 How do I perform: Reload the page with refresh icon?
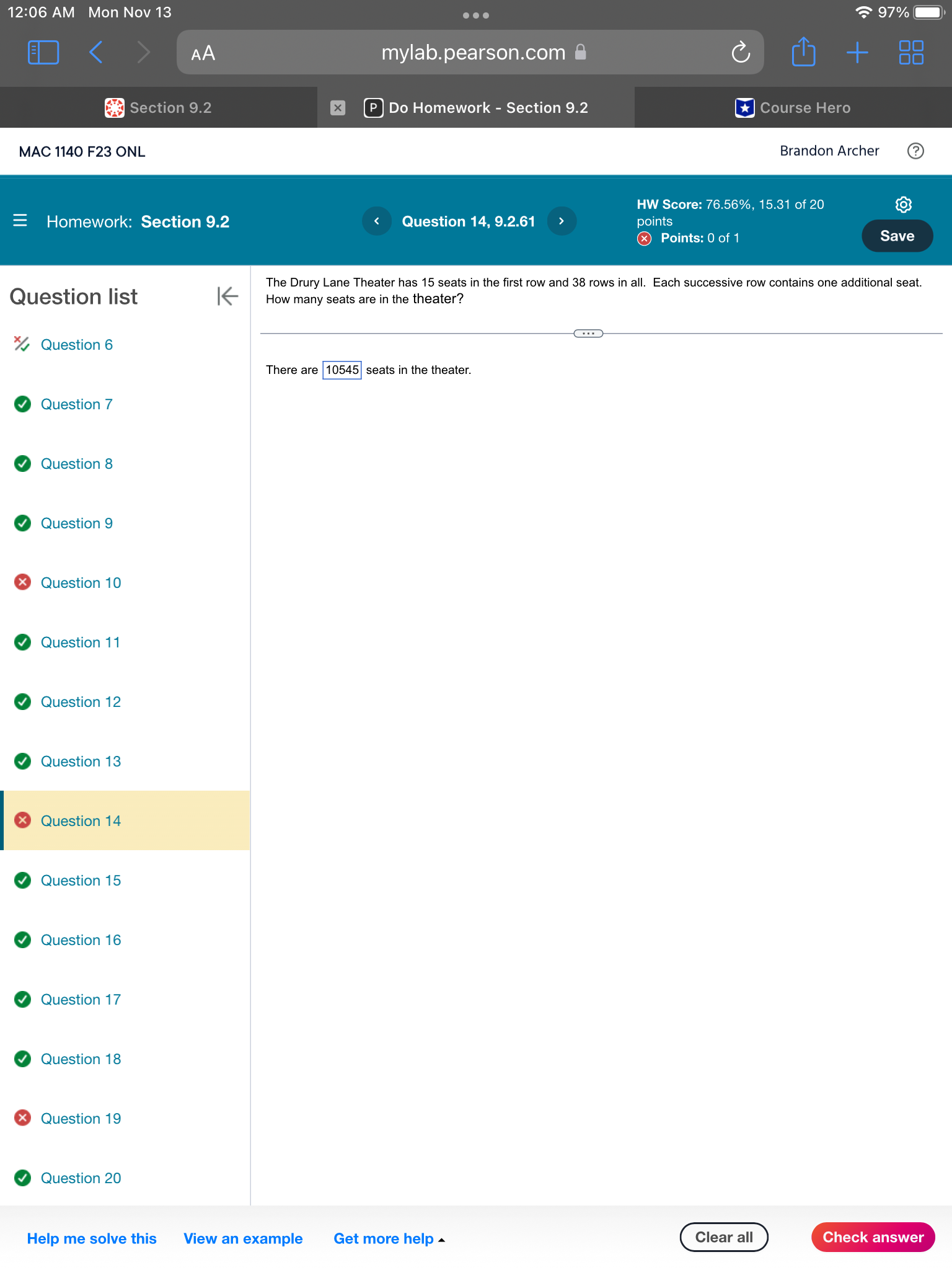[741, 53]
